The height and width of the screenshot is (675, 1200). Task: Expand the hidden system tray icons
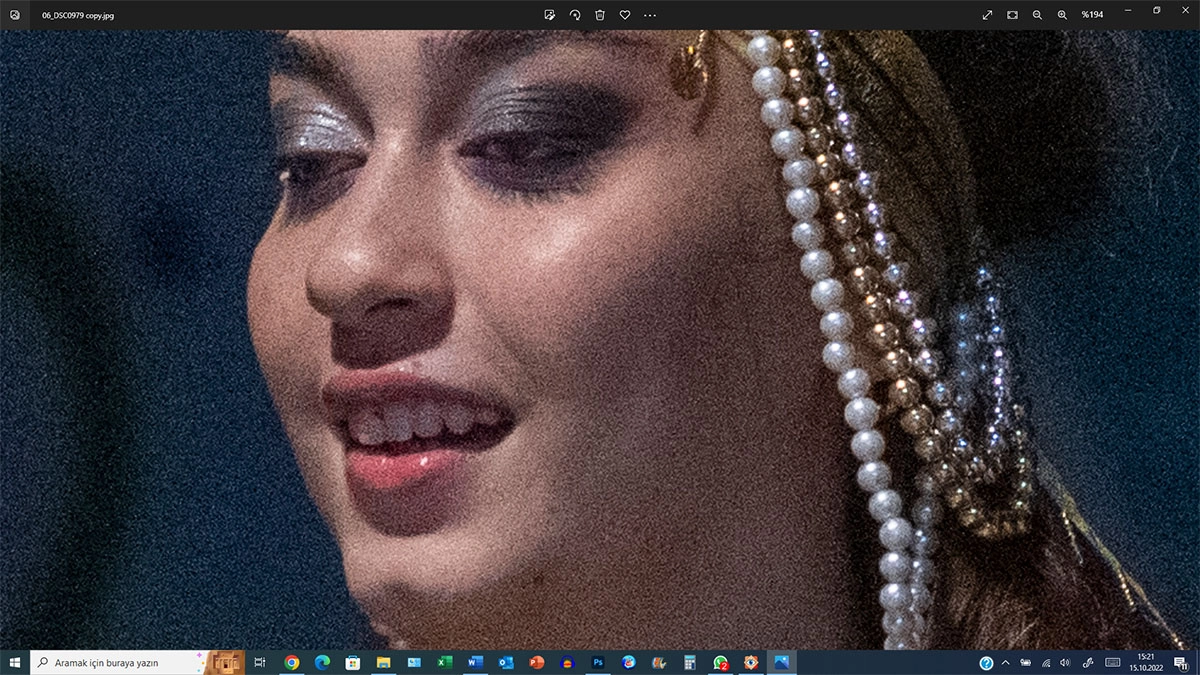pyautogui.click(x=1005, y=662)
